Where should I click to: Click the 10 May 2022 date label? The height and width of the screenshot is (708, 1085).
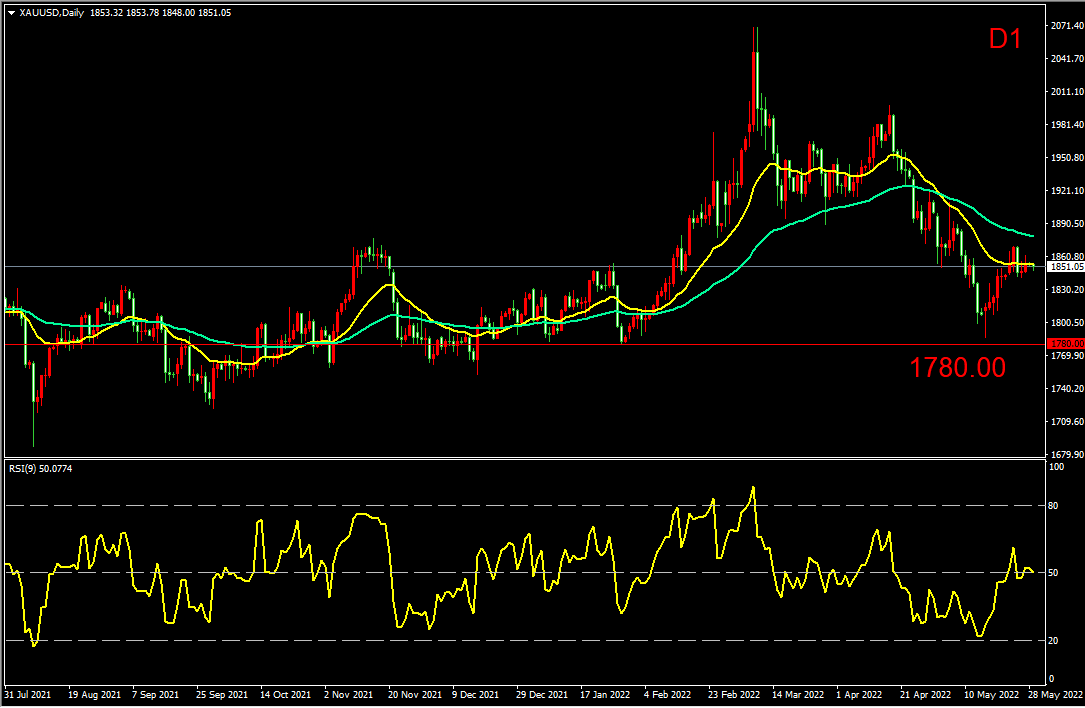(991, 694)
